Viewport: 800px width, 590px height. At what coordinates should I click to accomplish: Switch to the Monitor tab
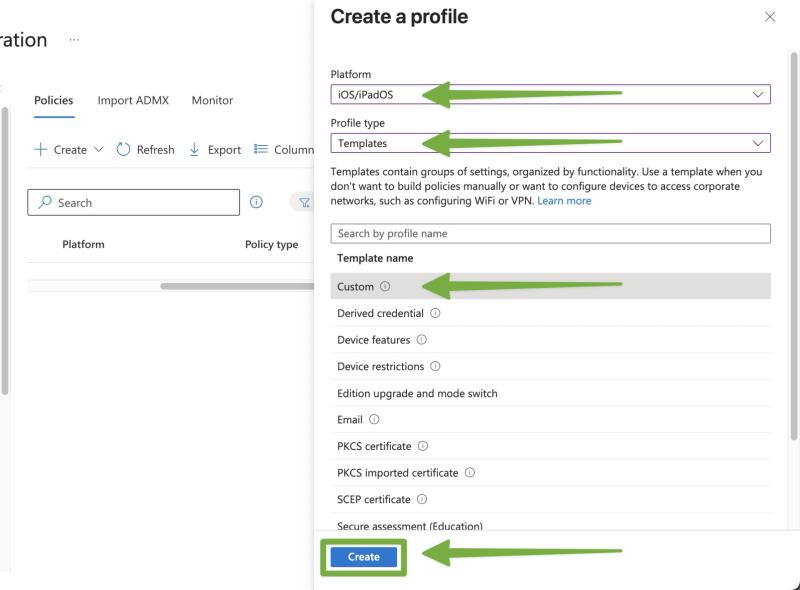[211, 100]
